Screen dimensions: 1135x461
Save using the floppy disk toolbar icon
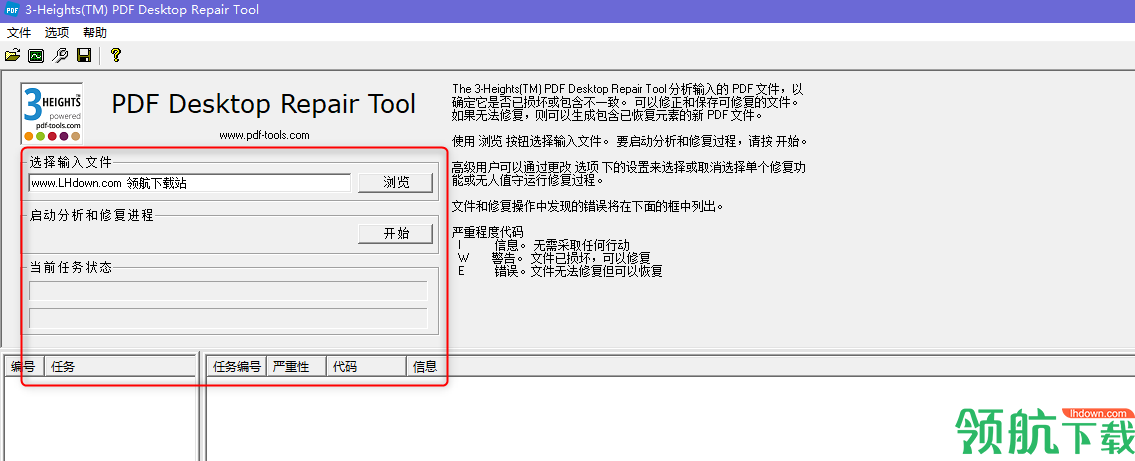(84, 55)
